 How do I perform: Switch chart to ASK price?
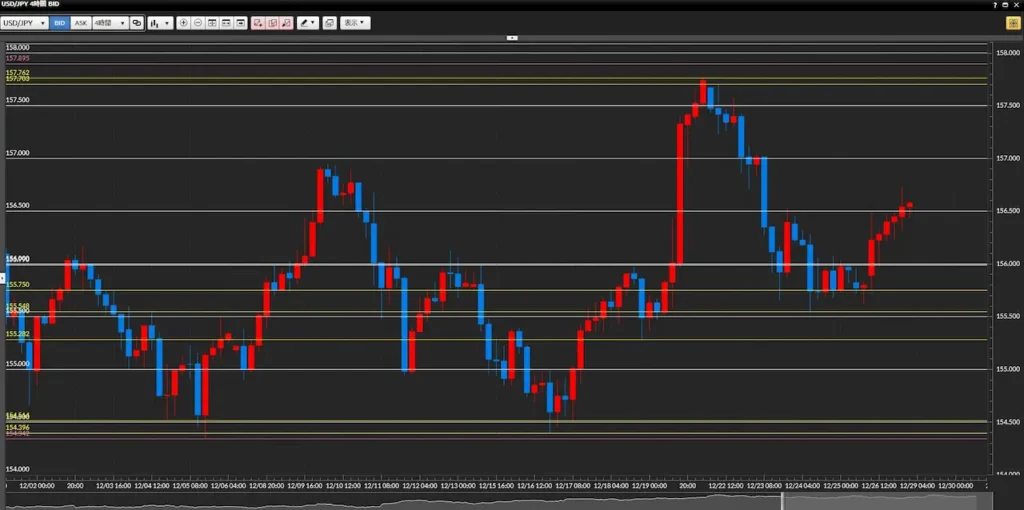[x=81, y=22]
